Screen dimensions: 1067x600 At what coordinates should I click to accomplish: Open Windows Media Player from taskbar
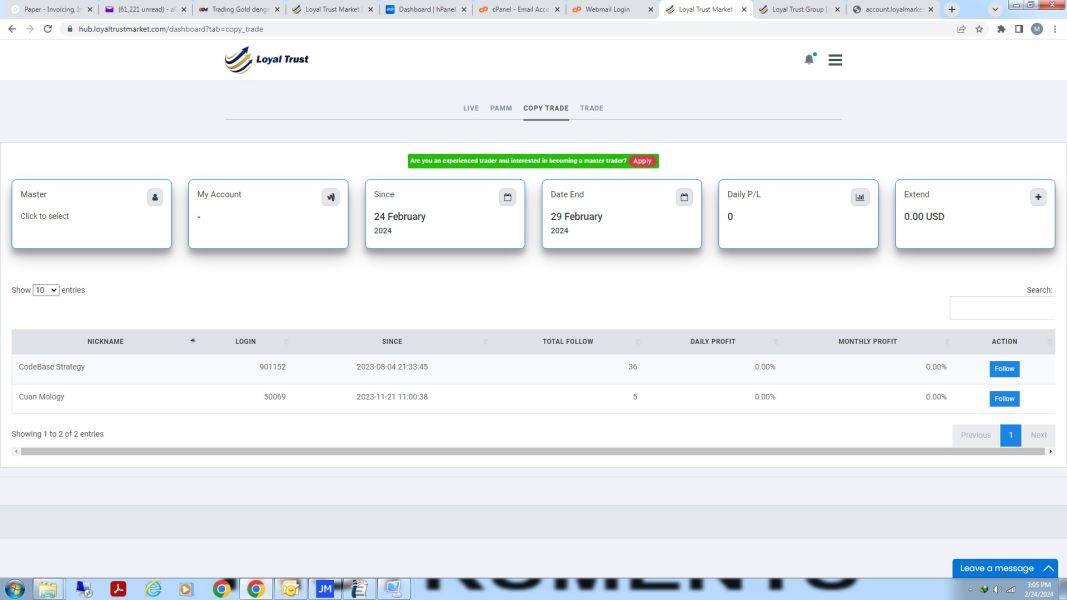tap(186, 589)
